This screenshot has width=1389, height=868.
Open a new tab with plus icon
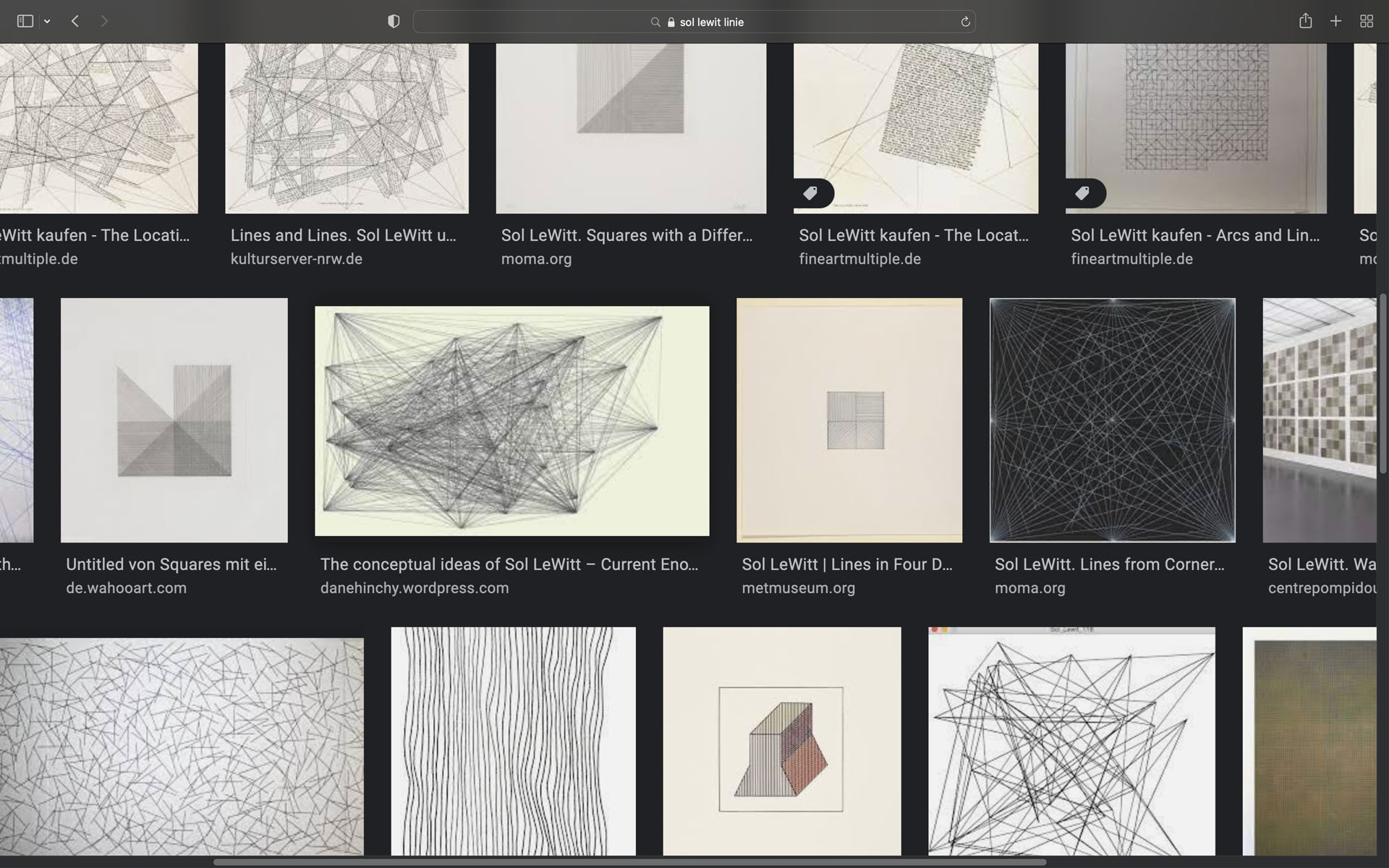click(x=1335, y=22)
